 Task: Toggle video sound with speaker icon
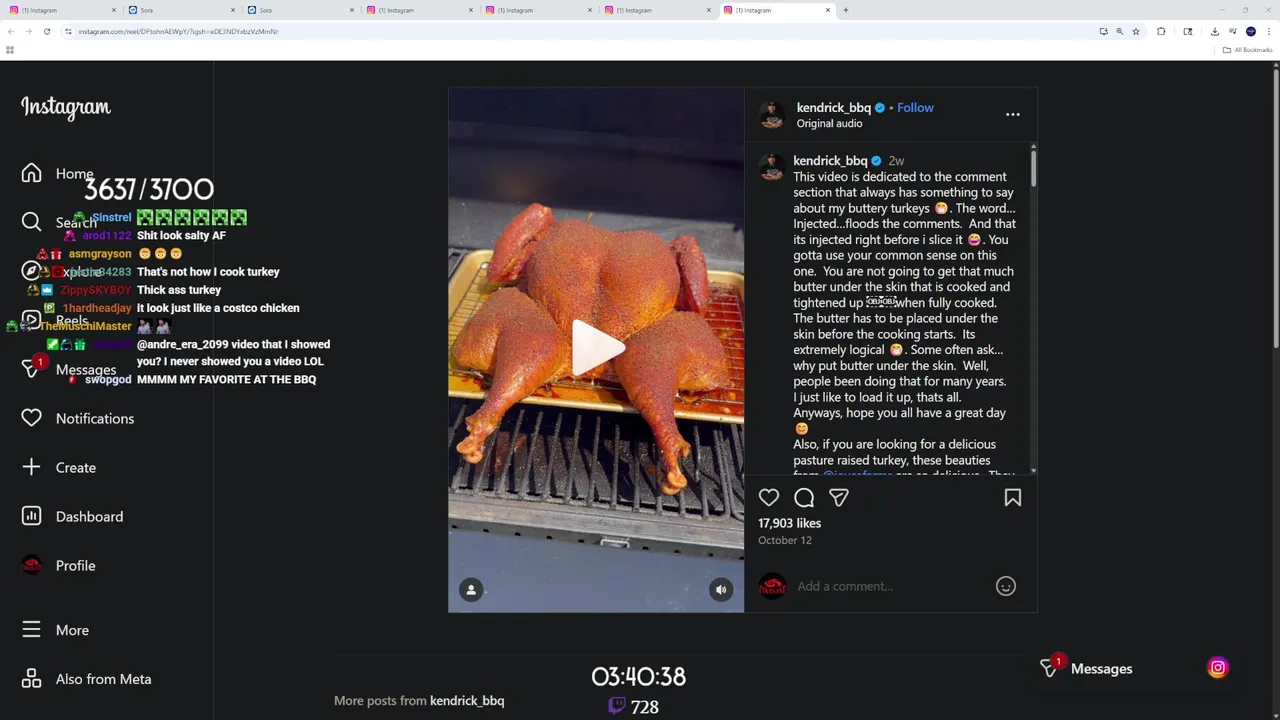[x=720, y=589]
